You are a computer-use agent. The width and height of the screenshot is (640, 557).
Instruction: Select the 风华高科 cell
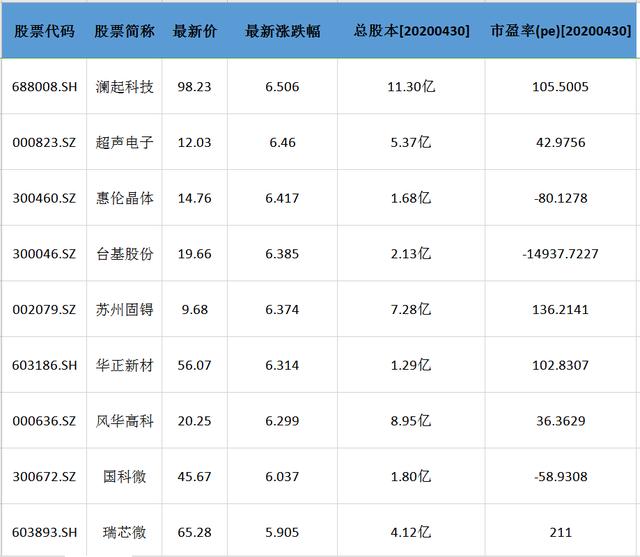click(124, 421)
